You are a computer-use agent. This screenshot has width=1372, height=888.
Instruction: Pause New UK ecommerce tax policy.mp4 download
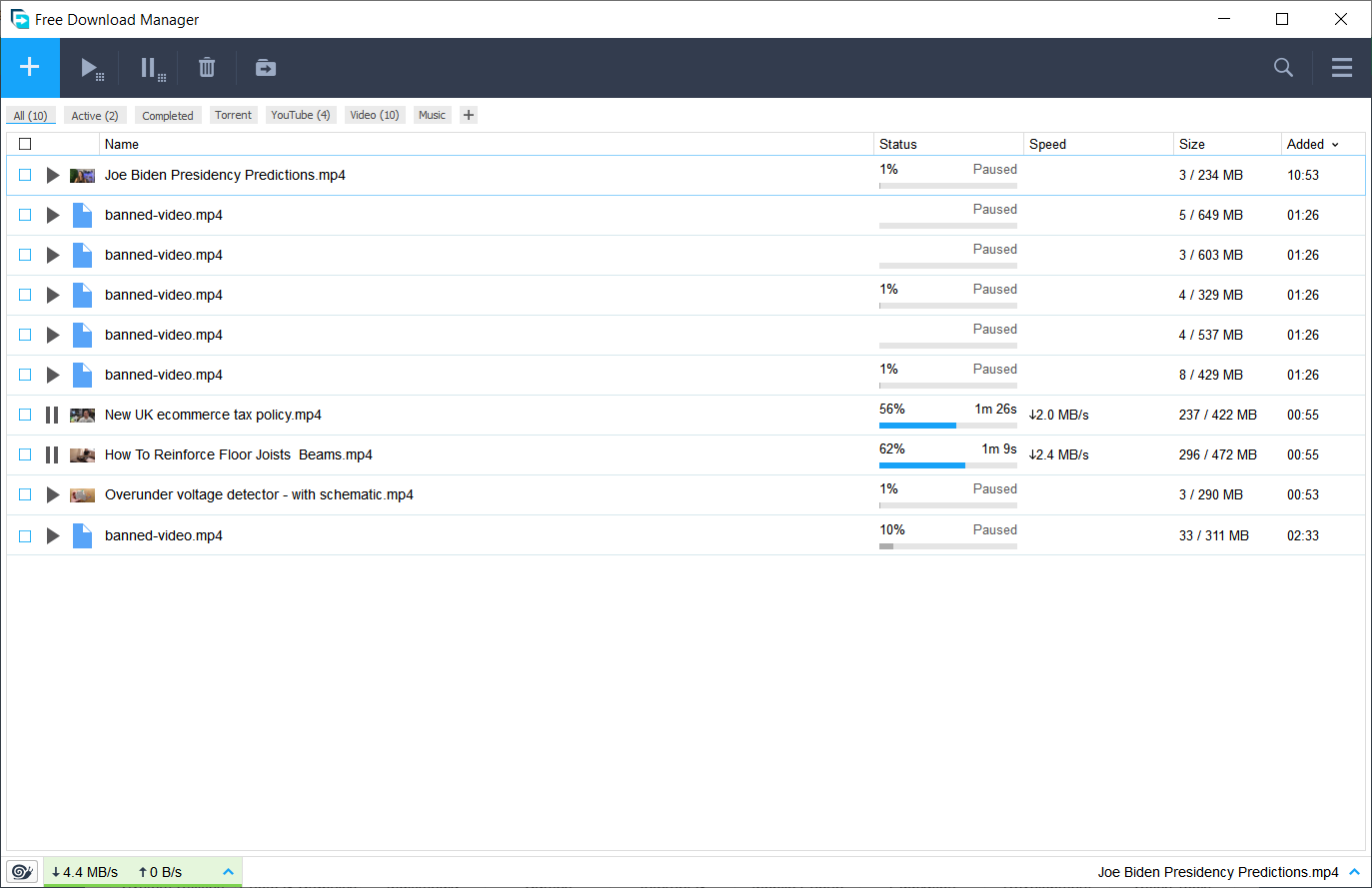pos(52,415)
